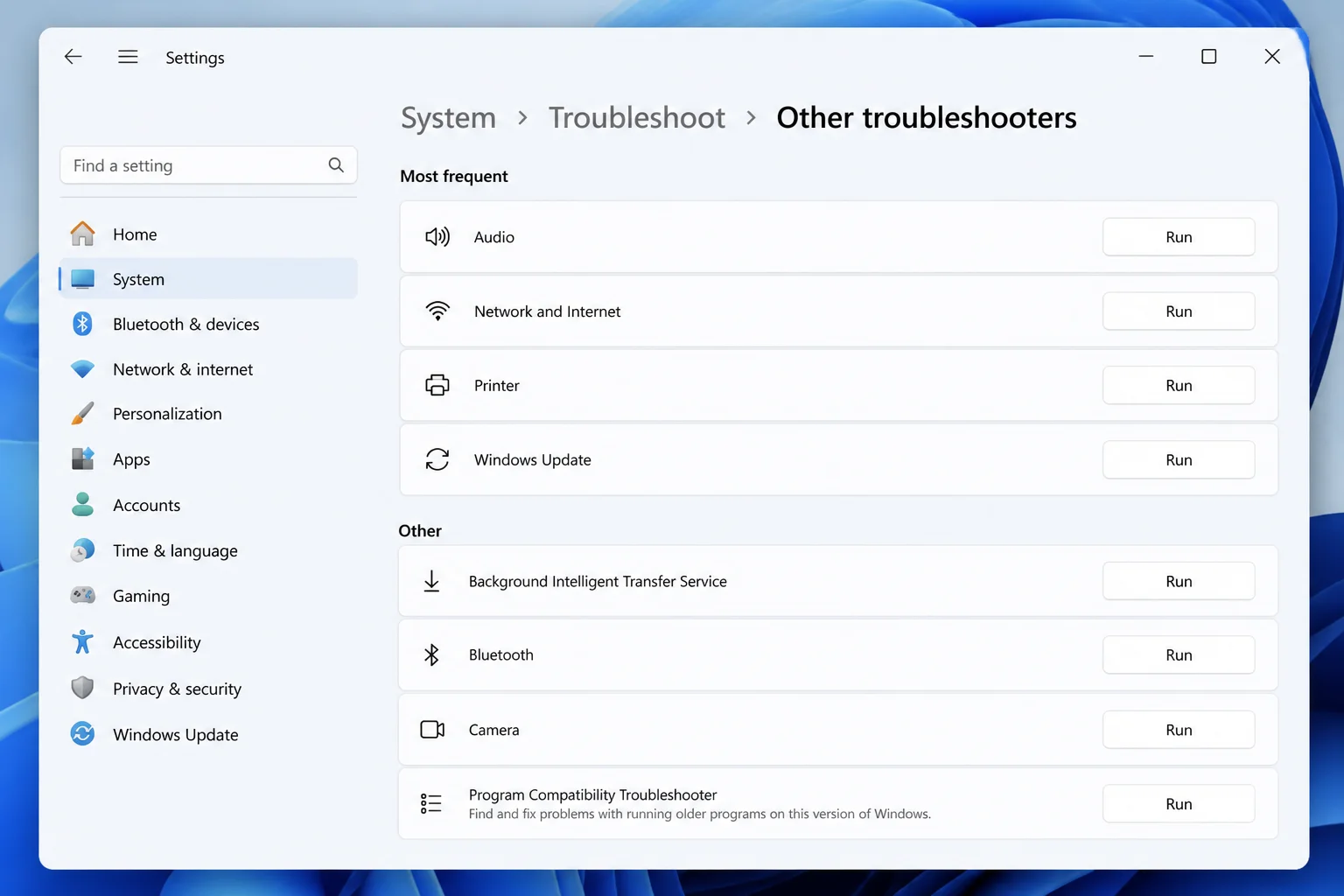Click the Accounts person icon

point(82,504)
